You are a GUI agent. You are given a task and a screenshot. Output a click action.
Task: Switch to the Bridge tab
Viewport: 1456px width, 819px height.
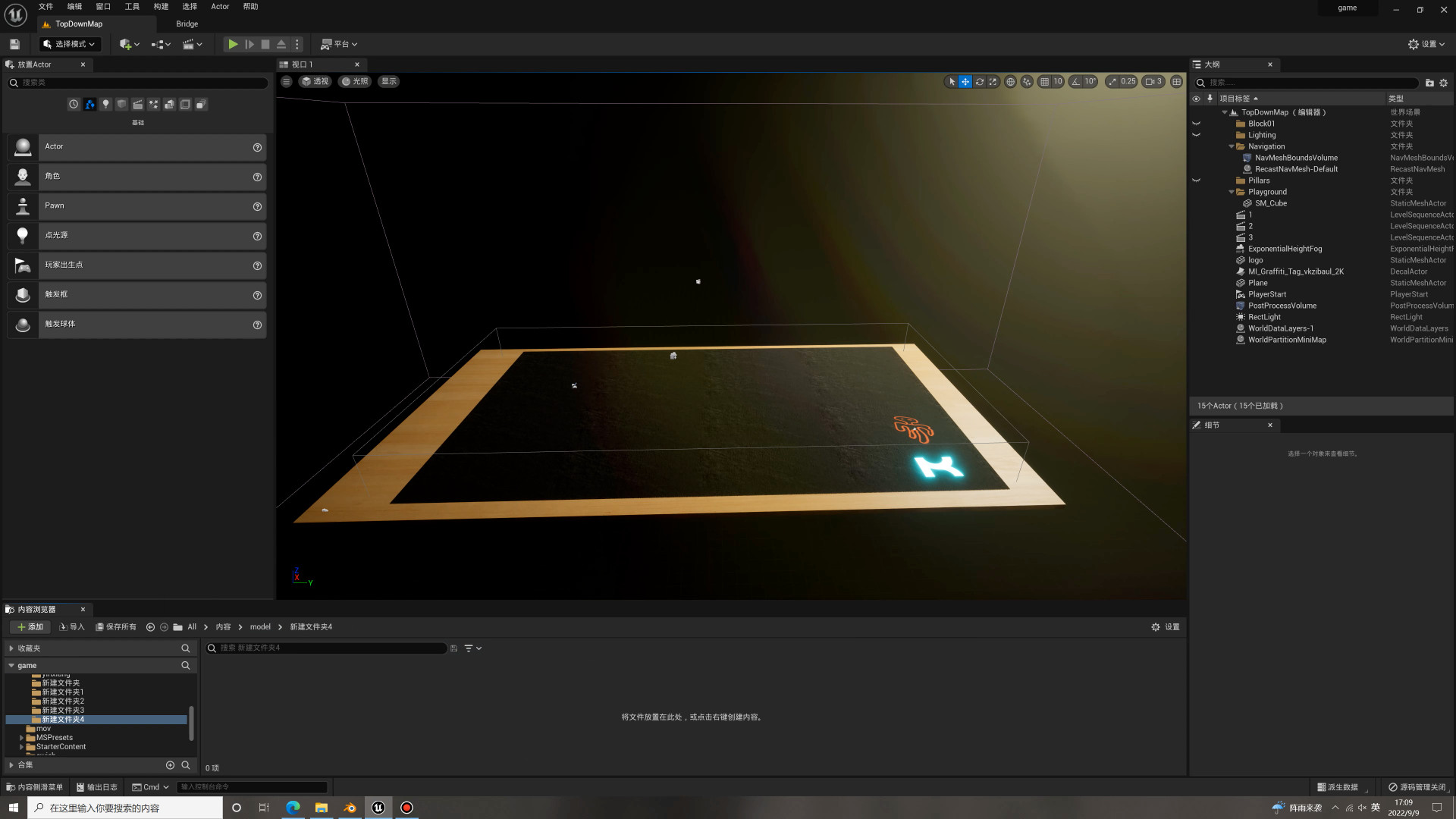point(187,24)
